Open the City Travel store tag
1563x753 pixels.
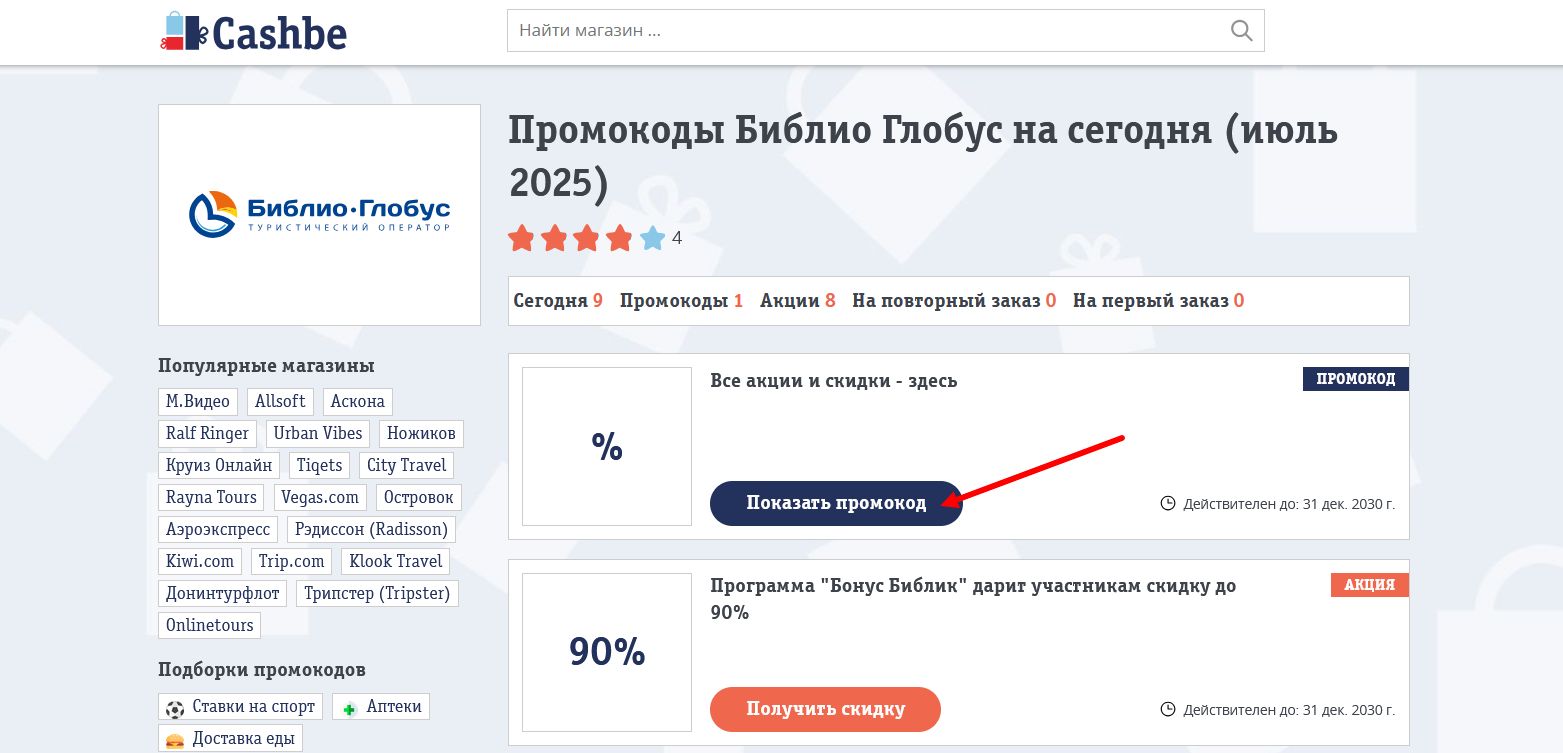click(407, 465)
